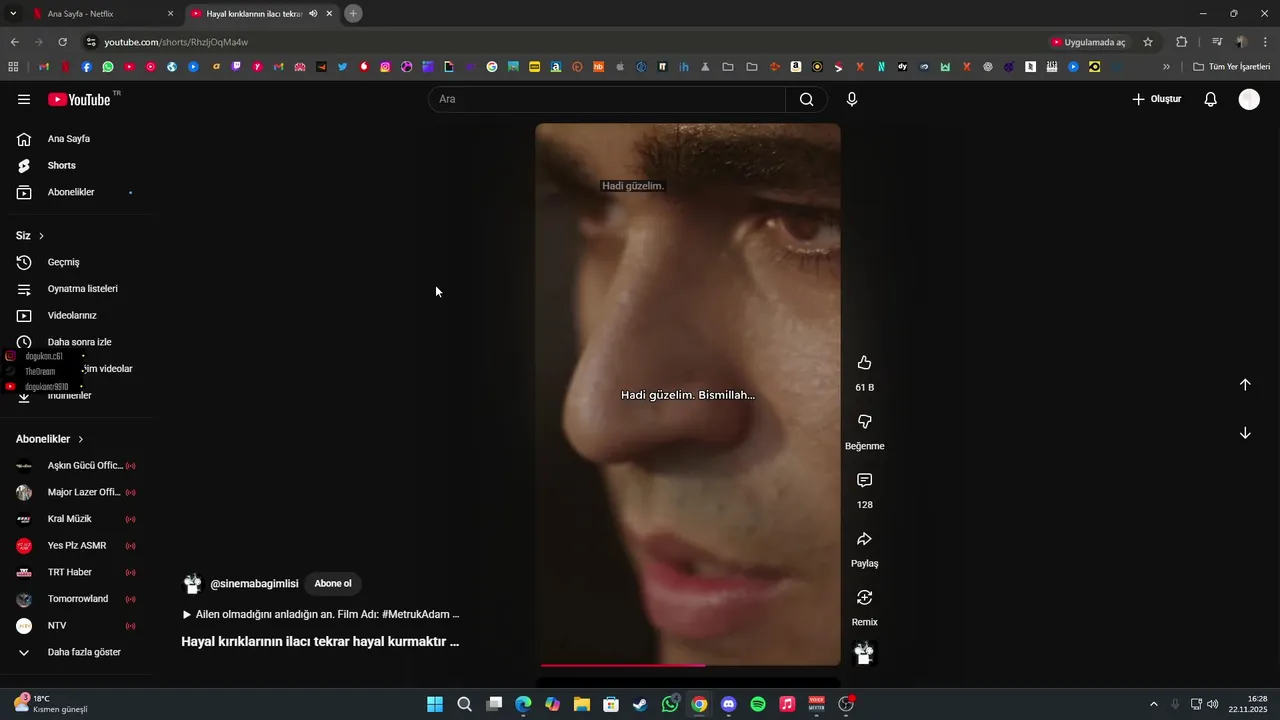Viewport: 1280px width, 720px height.
Task: Open the notifications bell
Action: 1210,99
